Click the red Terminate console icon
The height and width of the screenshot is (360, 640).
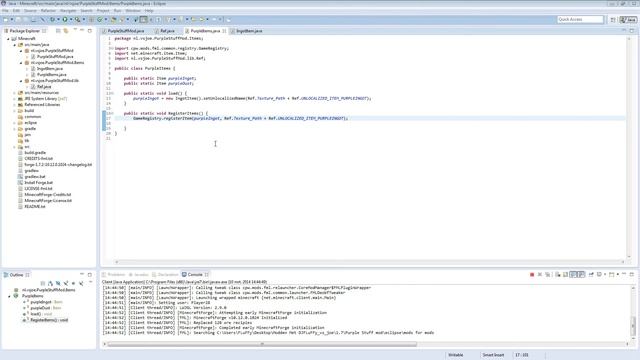pyautogui.click(x=532, y=275)
